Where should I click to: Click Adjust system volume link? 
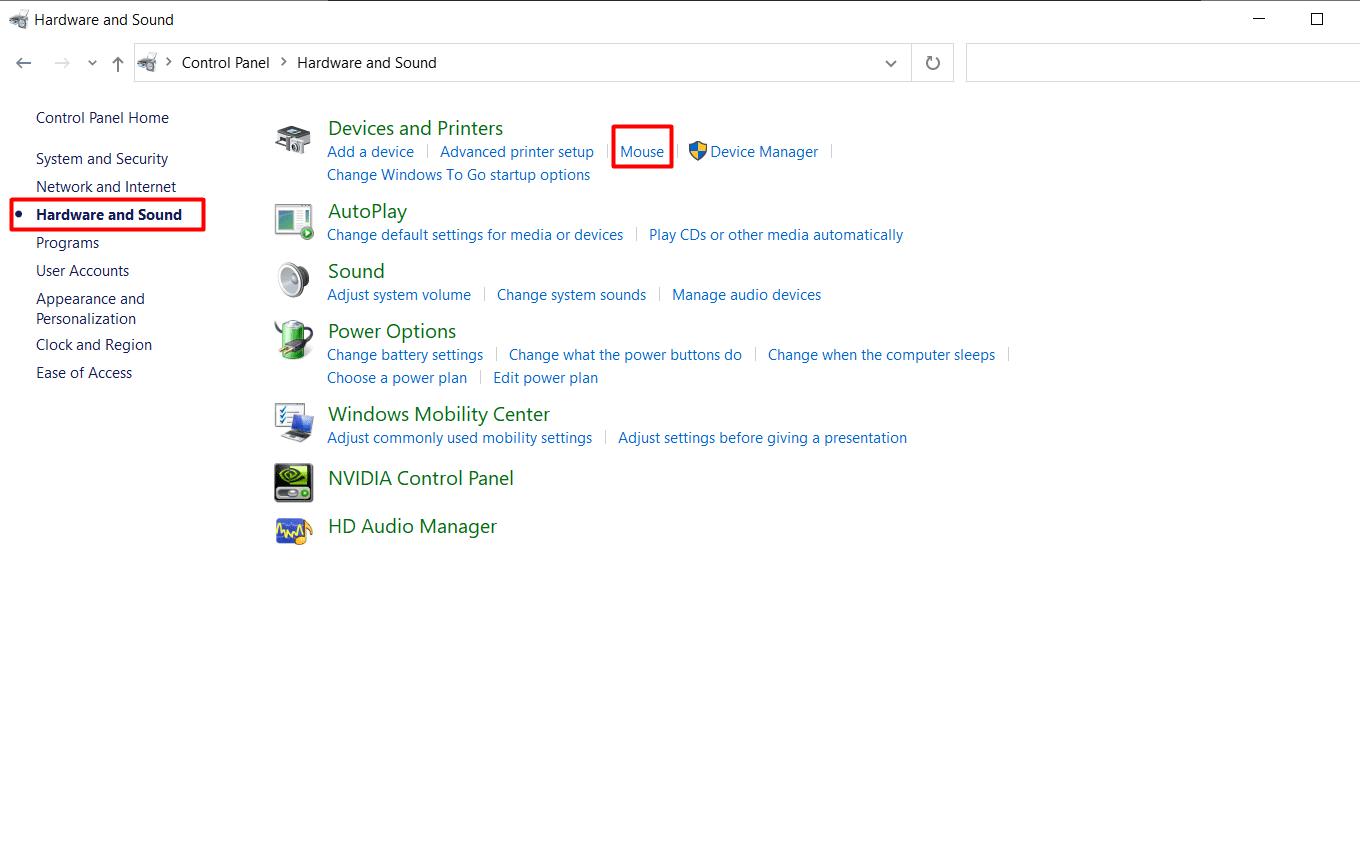point(398,295)
